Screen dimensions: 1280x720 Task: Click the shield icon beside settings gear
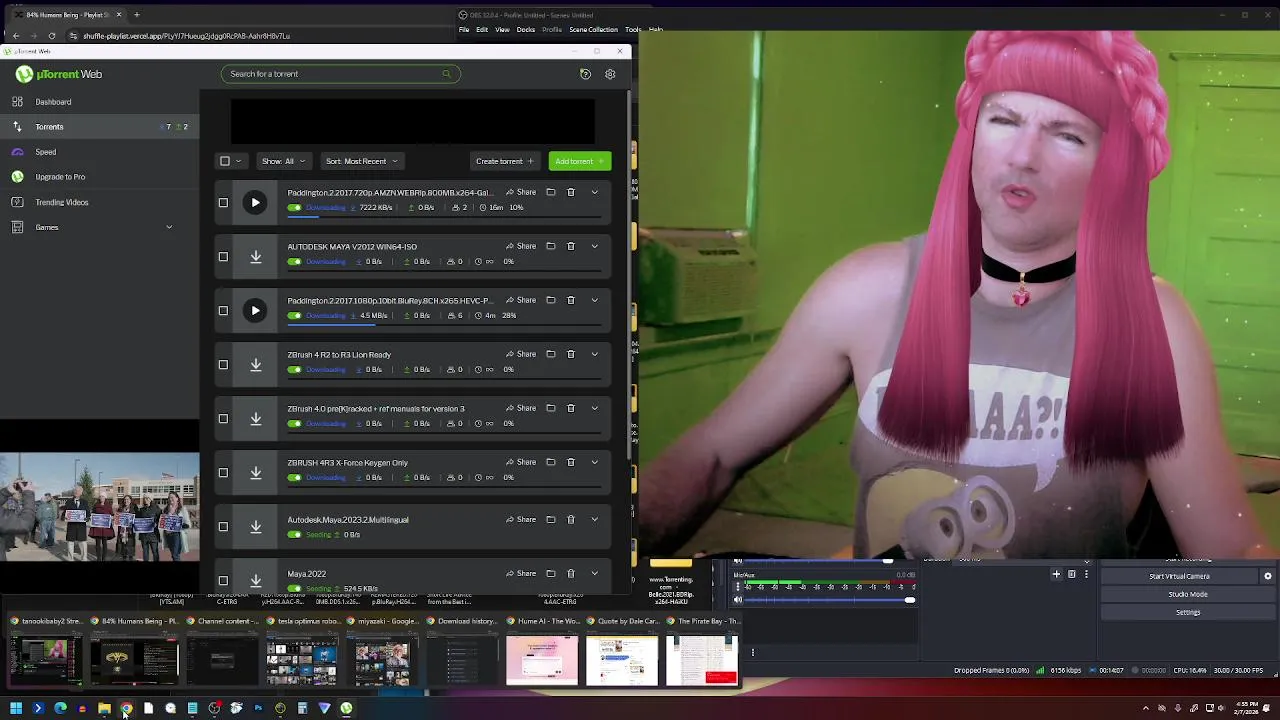click(585, 74)
